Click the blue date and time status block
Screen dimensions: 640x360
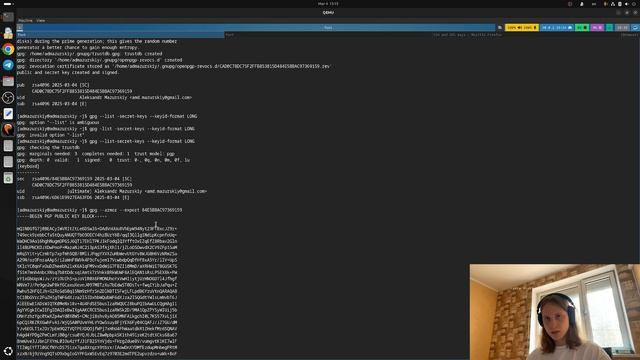(x=557, y=28)
